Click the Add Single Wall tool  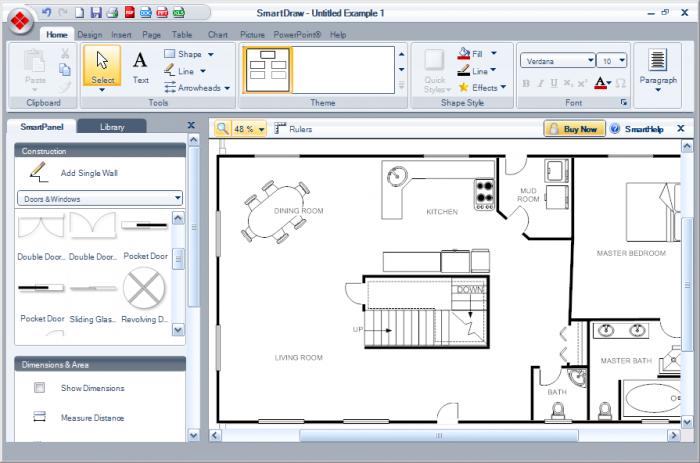[88, 173]
